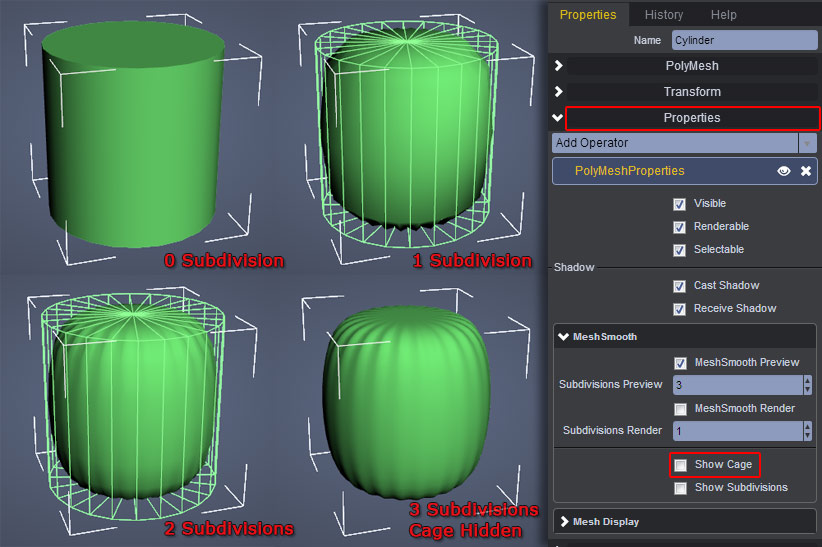The width and height of the screenshot is (822, 547).
Task: Click the 3 Subdivisions cage hidden preview
Action: (407, 403)
